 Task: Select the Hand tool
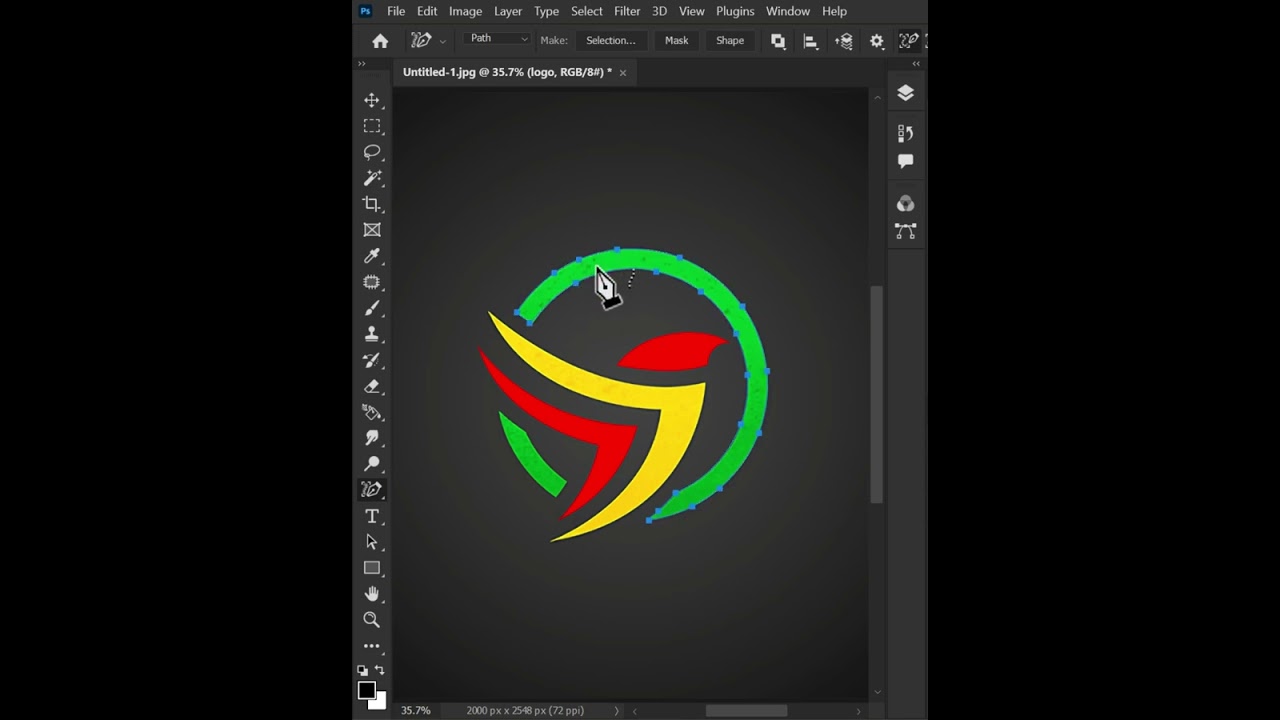tap(372, 594)
